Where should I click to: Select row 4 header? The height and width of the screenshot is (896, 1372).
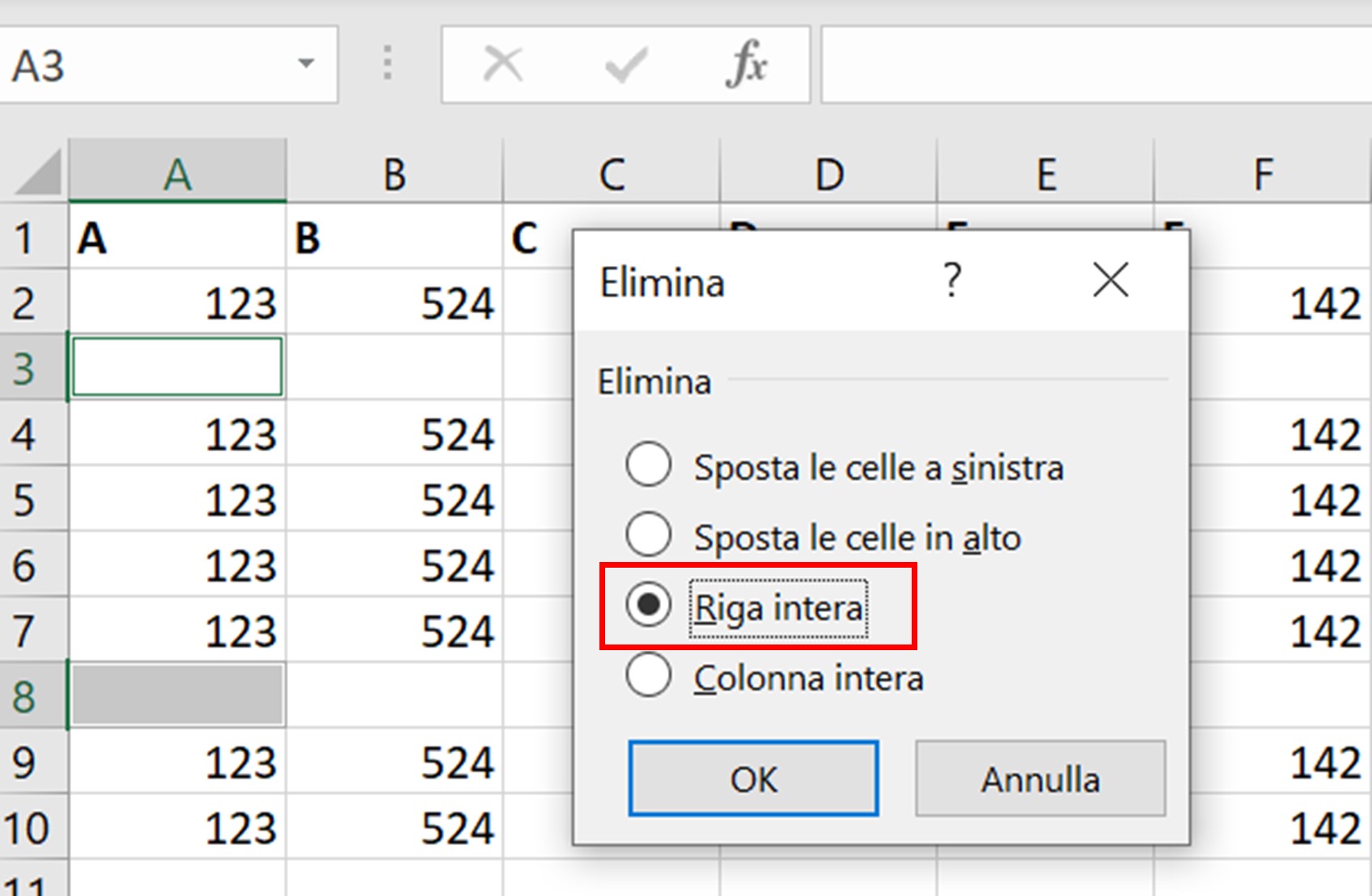point(33,433)
